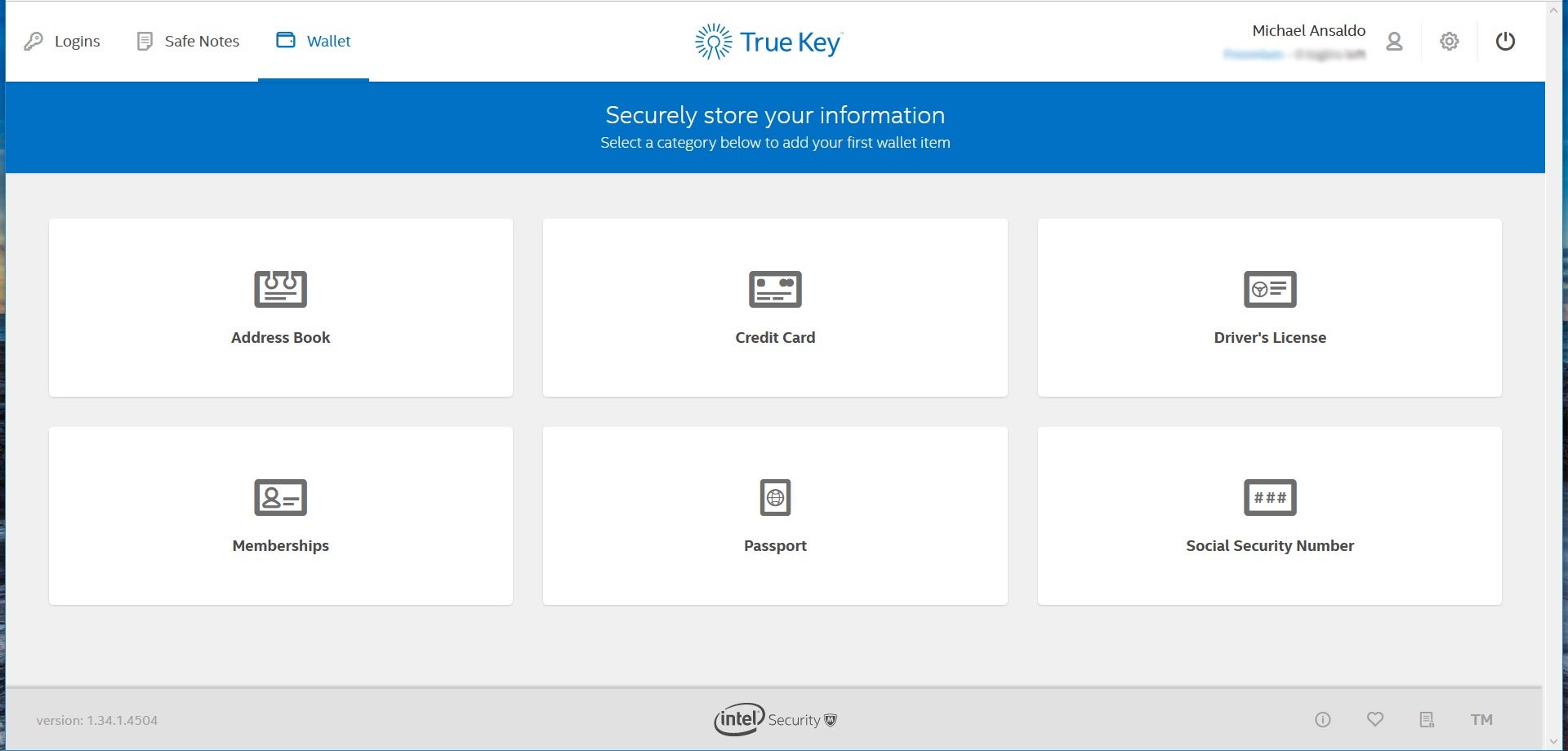Select the Wallet tab
Image resolution: width=1568 pixels, height=751 pixels.
pyautogui.click(x=314, y=41)
